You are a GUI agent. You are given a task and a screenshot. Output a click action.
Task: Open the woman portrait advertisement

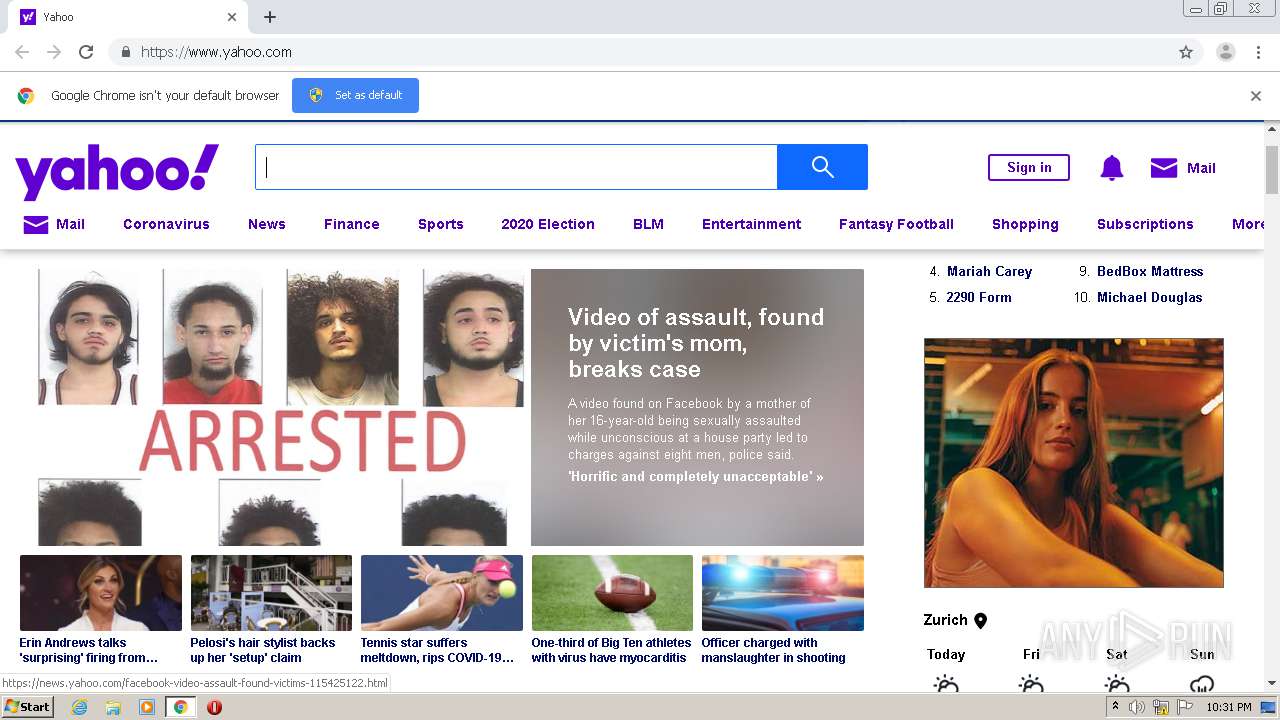point(1074,463)
